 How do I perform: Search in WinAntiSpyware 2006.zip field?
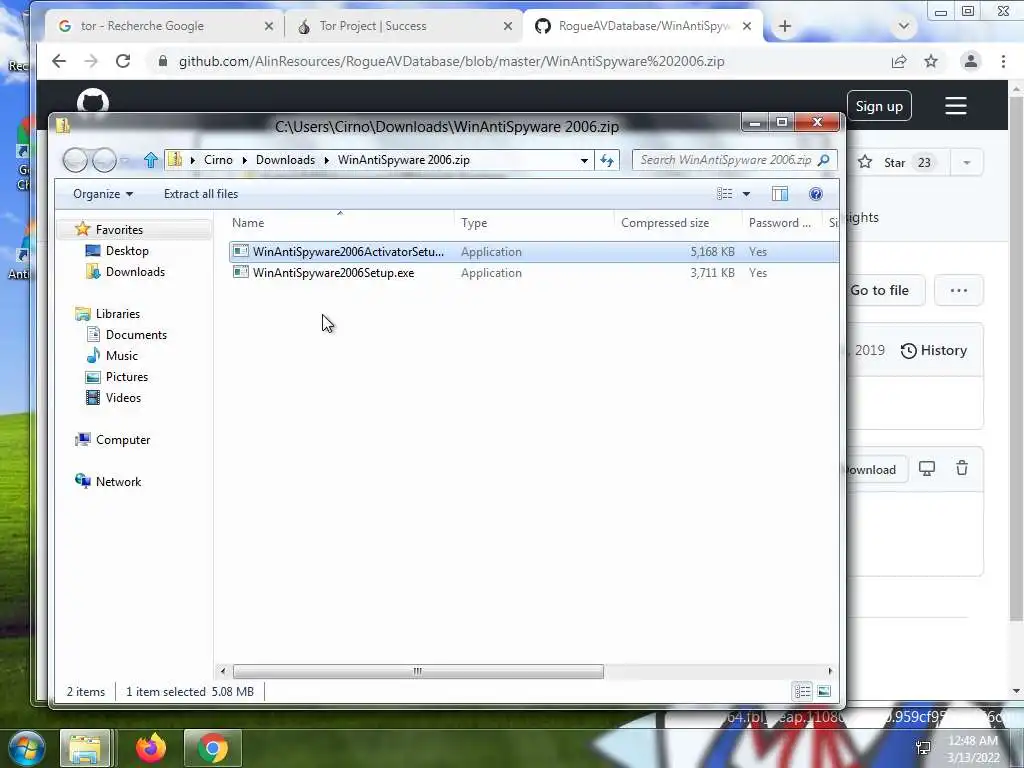coord(734,160)
